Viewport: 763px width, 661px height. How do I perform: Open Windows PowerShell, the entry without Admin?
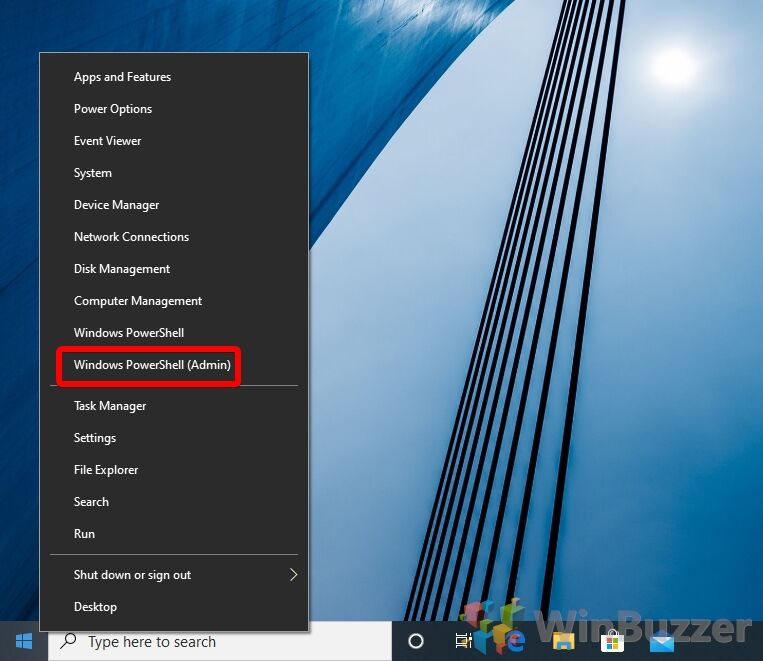coord(174,333)
